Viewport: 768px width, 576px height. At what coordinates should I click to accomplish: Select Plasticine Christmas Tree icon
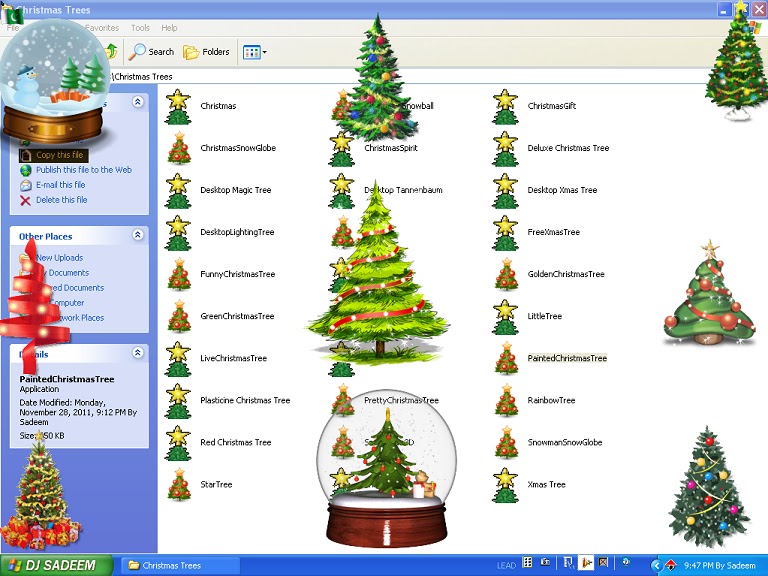coord(178,401)
